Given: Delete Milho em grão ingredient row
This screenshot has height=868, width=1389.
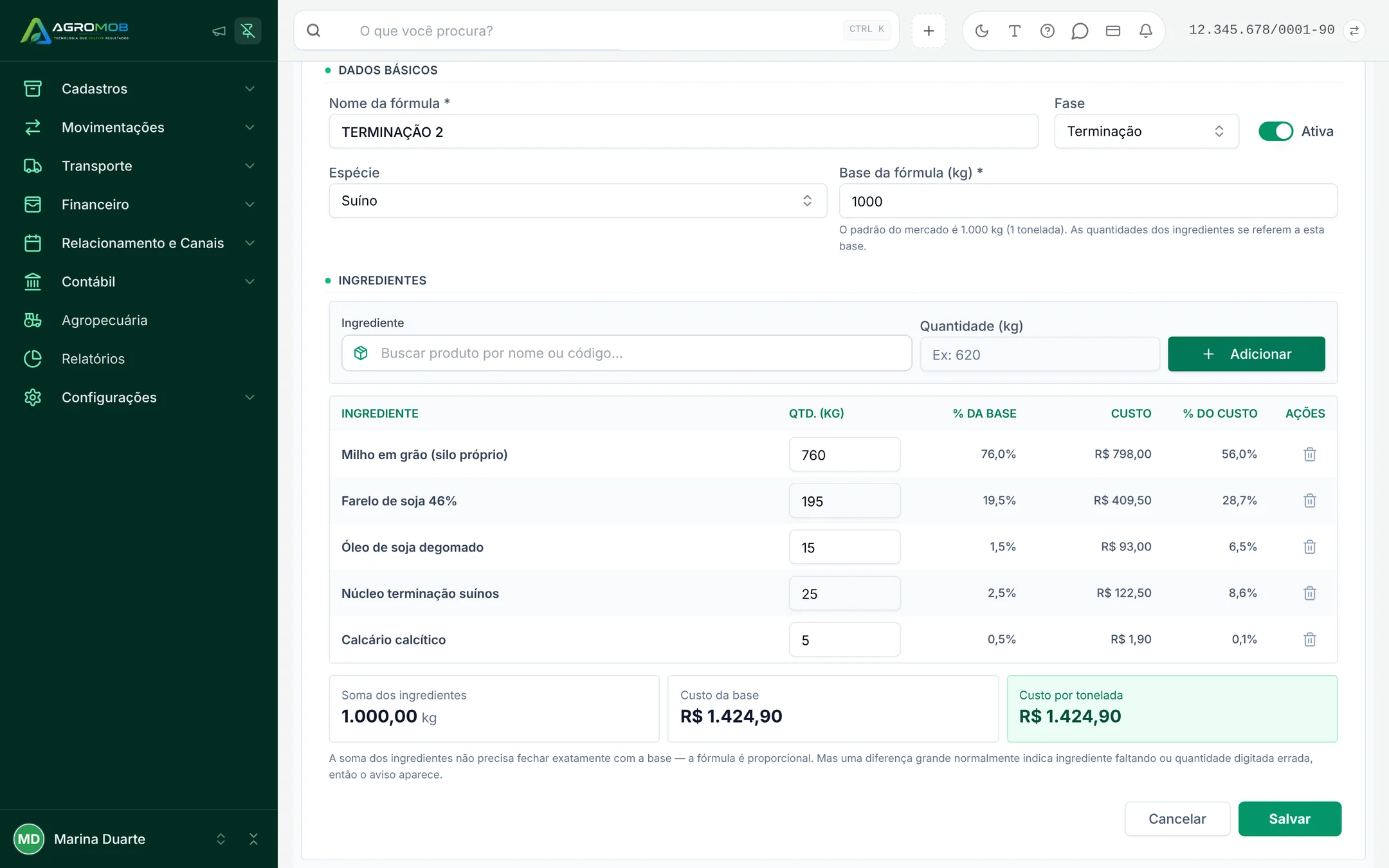Looking at the screenshot, I should [1309, 455].
